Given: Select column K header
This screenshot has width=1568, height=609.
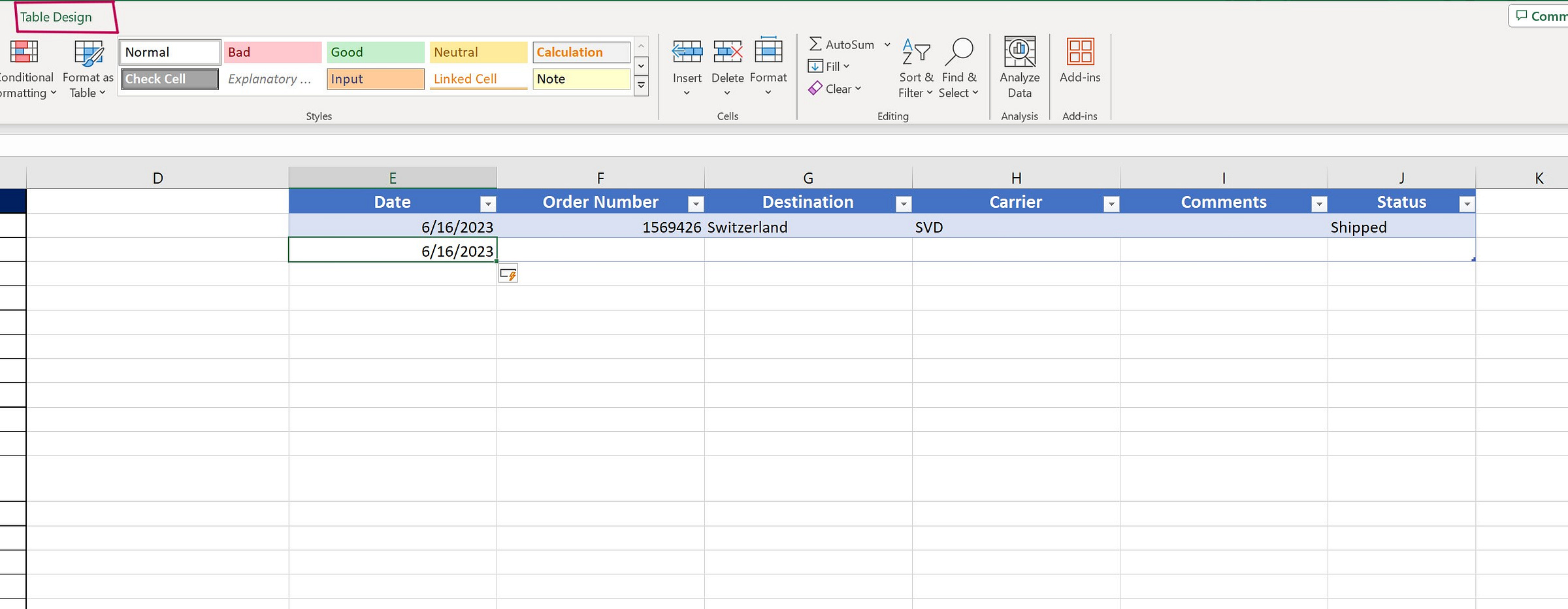Looking at the screenshot, I should (x=1522, y=178).
